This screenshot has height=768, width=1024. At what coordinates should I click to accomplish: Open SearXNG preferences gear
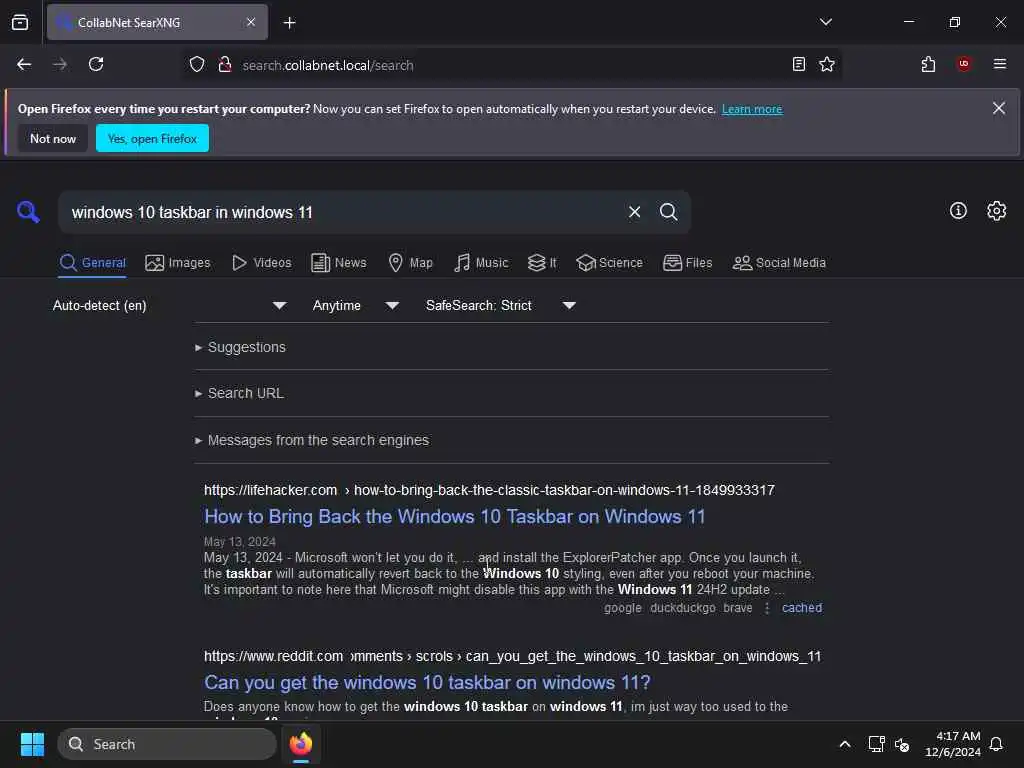pos(997,210)
